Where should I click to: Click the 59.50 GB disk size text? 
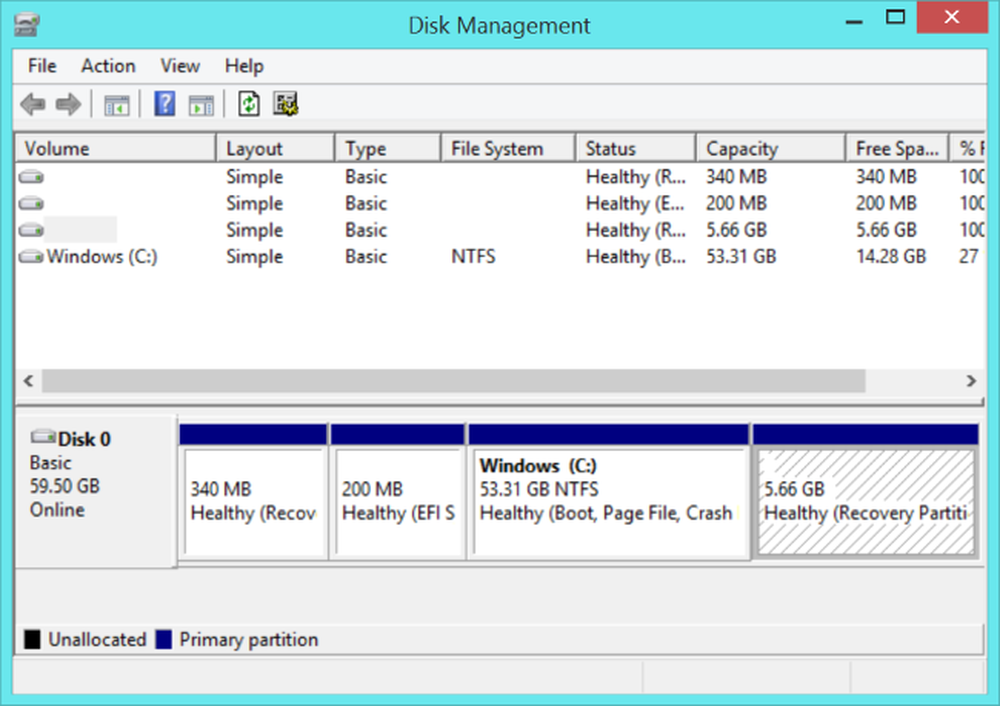click(x=64, y=486)
